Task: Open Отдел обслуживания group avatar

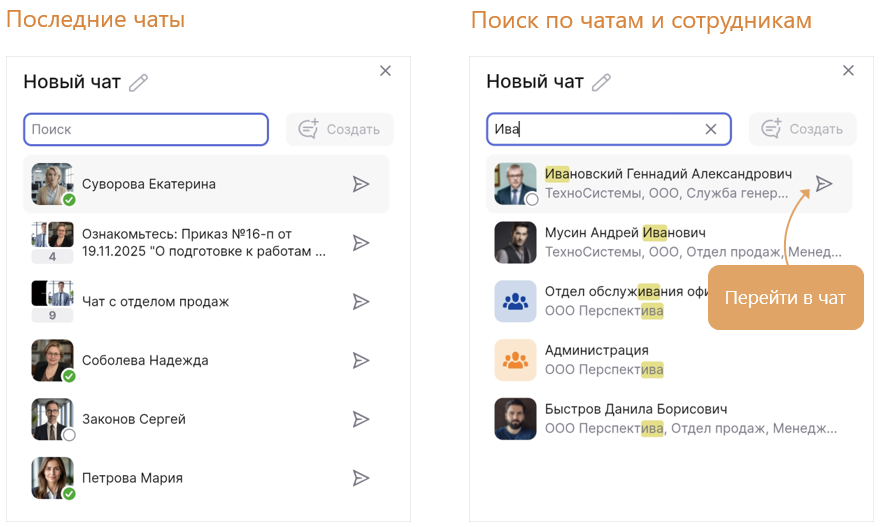Action: (x=515, y=301)
